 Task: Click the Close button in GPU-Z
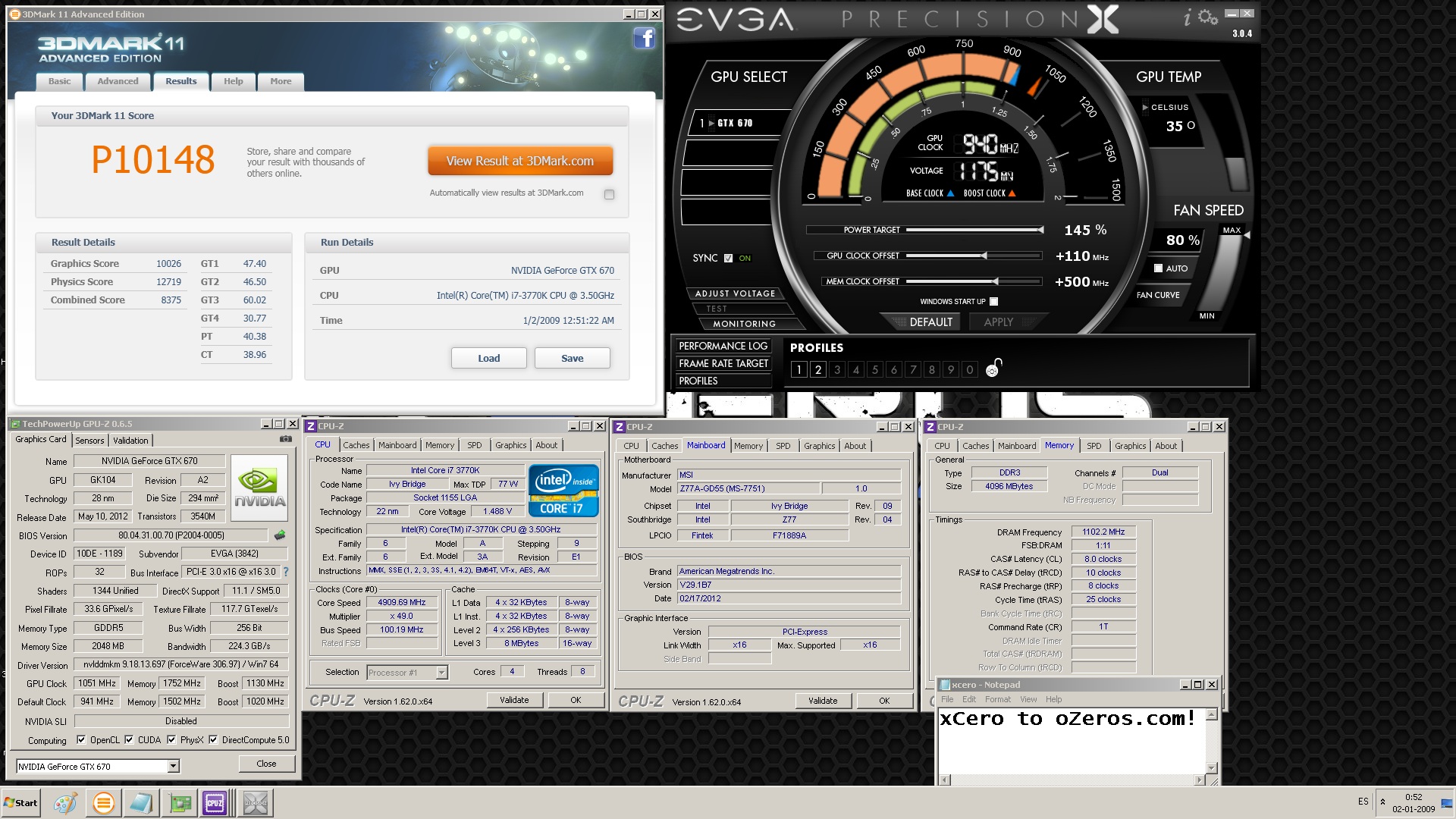[x=266, y=764]
